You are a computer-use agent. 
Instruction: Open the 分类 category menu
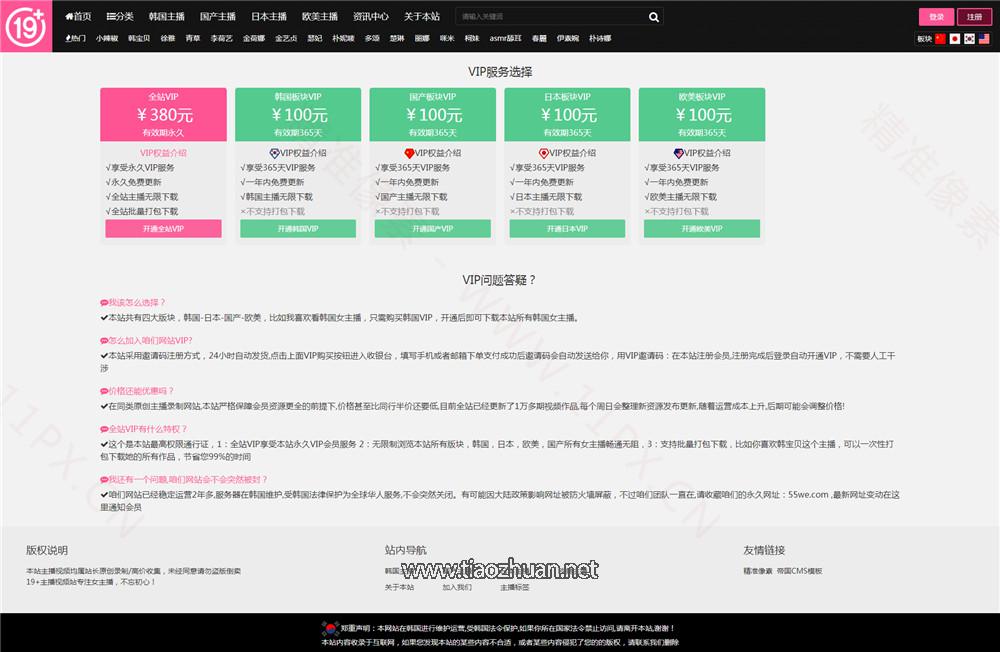click(120, 17)
